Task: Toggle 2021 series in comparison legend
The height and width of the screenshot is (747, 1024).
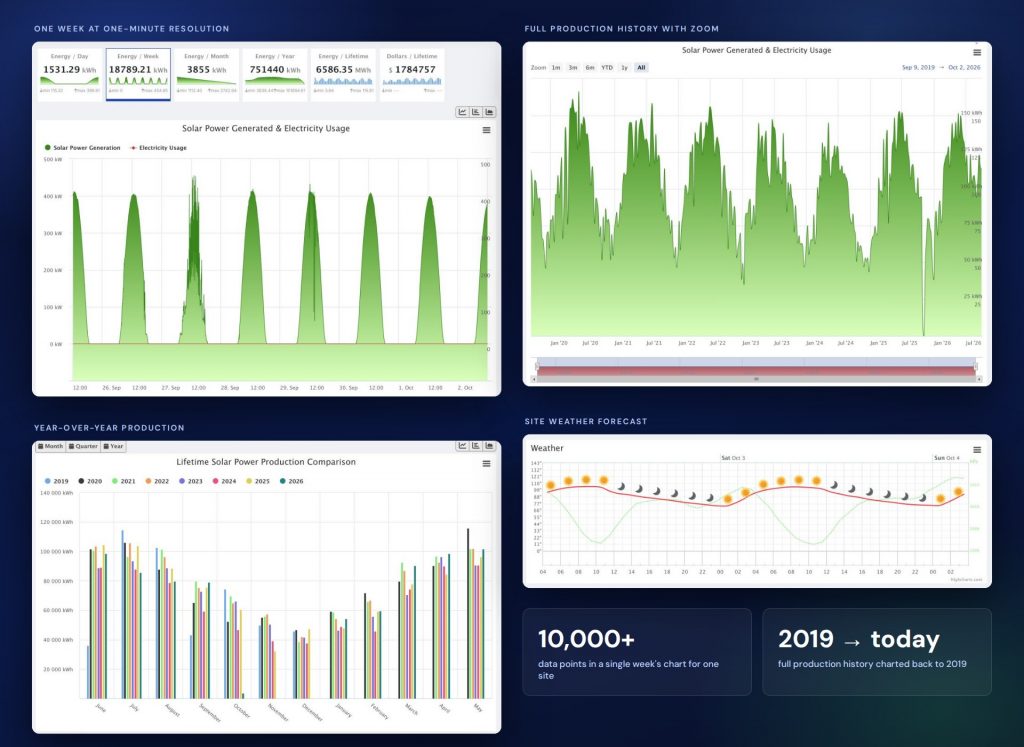Action: coord(123,481)
